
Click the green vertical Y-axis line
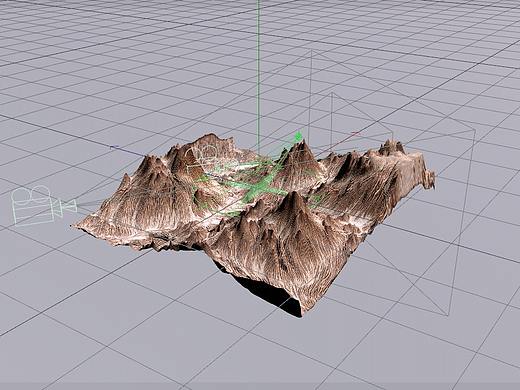tap(258, 78)
